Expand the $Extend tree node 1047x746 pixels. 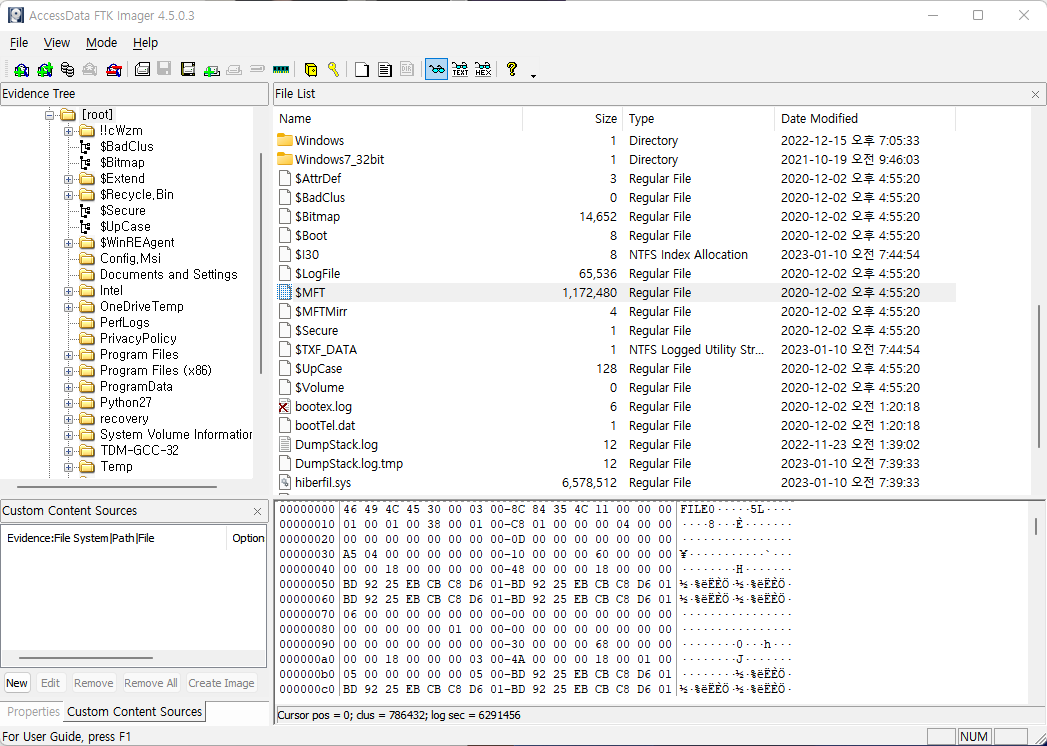pyautogui.click(x=68, y=179)
